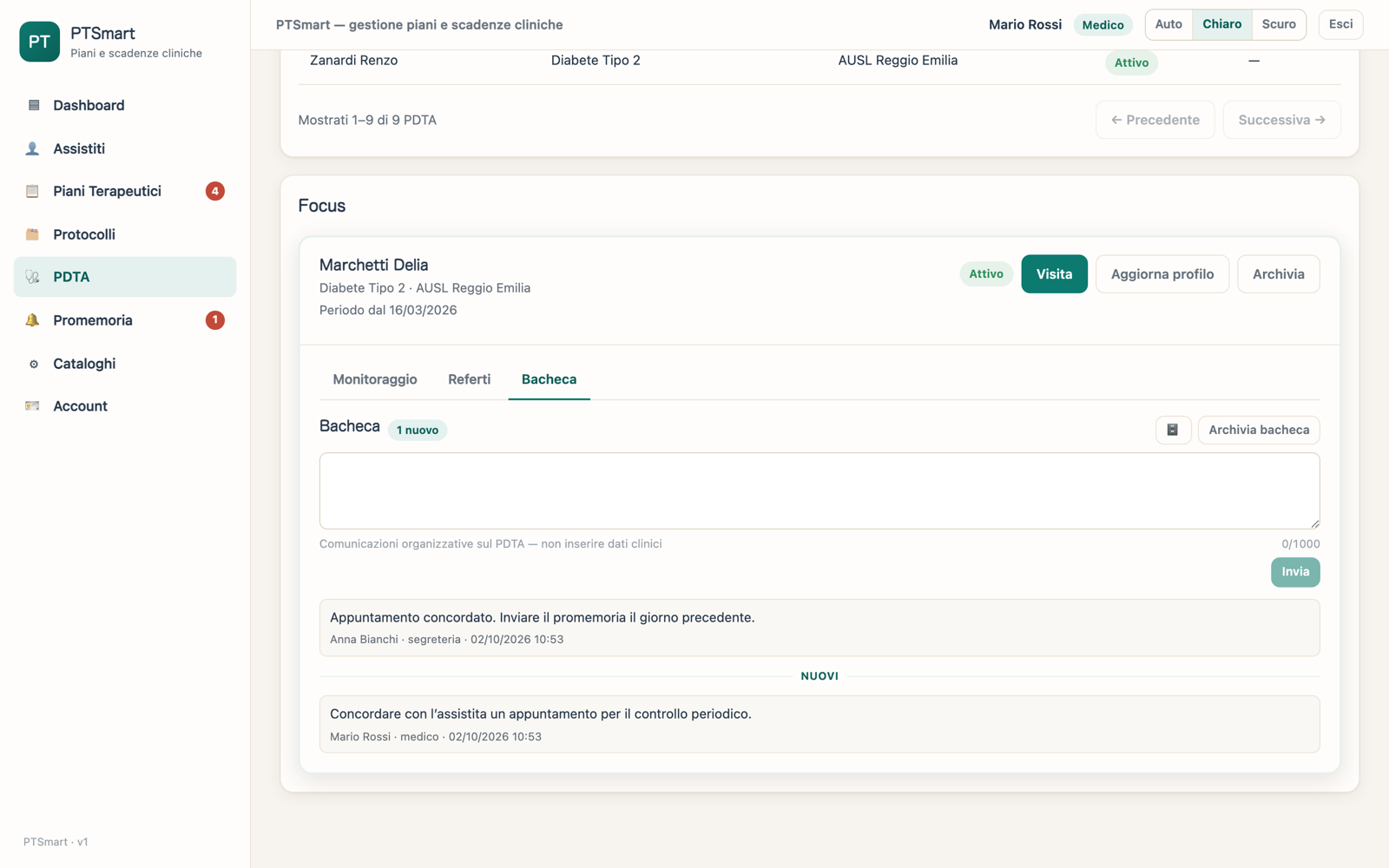The width and height of the screenshot is (1389, 868).
Task: Click the Mostrati 1–9 di 9 PDTA text
Action: (x=367, y=120)
